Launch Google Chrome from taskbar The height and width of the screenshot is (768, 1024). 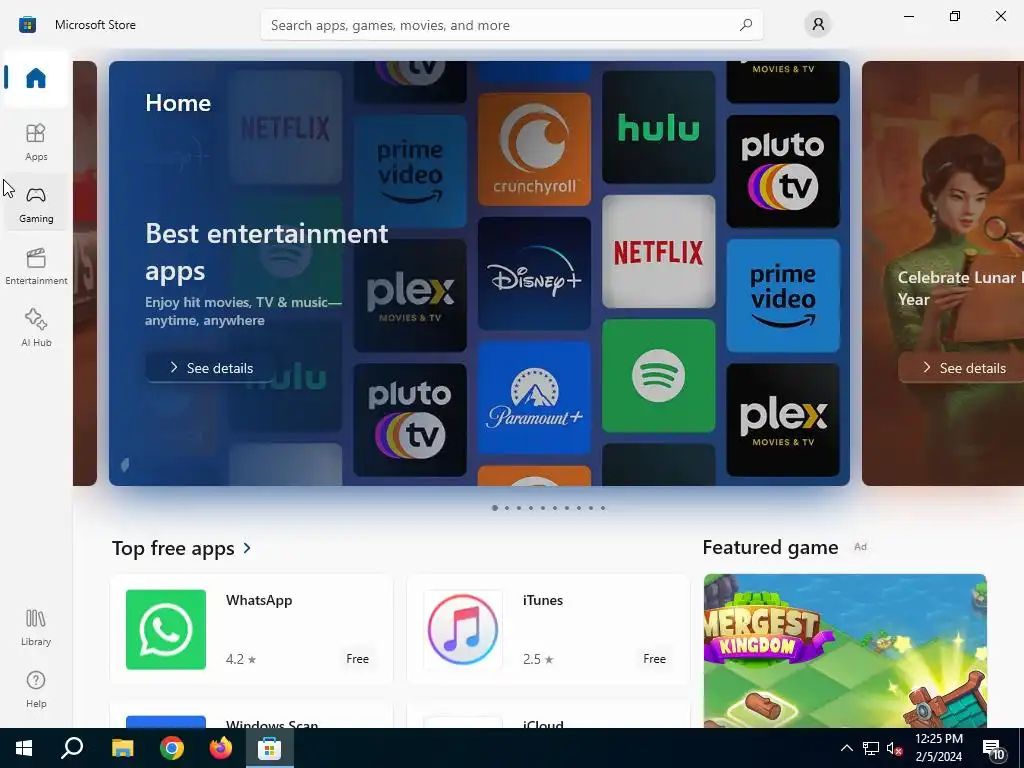pos(172,748)
